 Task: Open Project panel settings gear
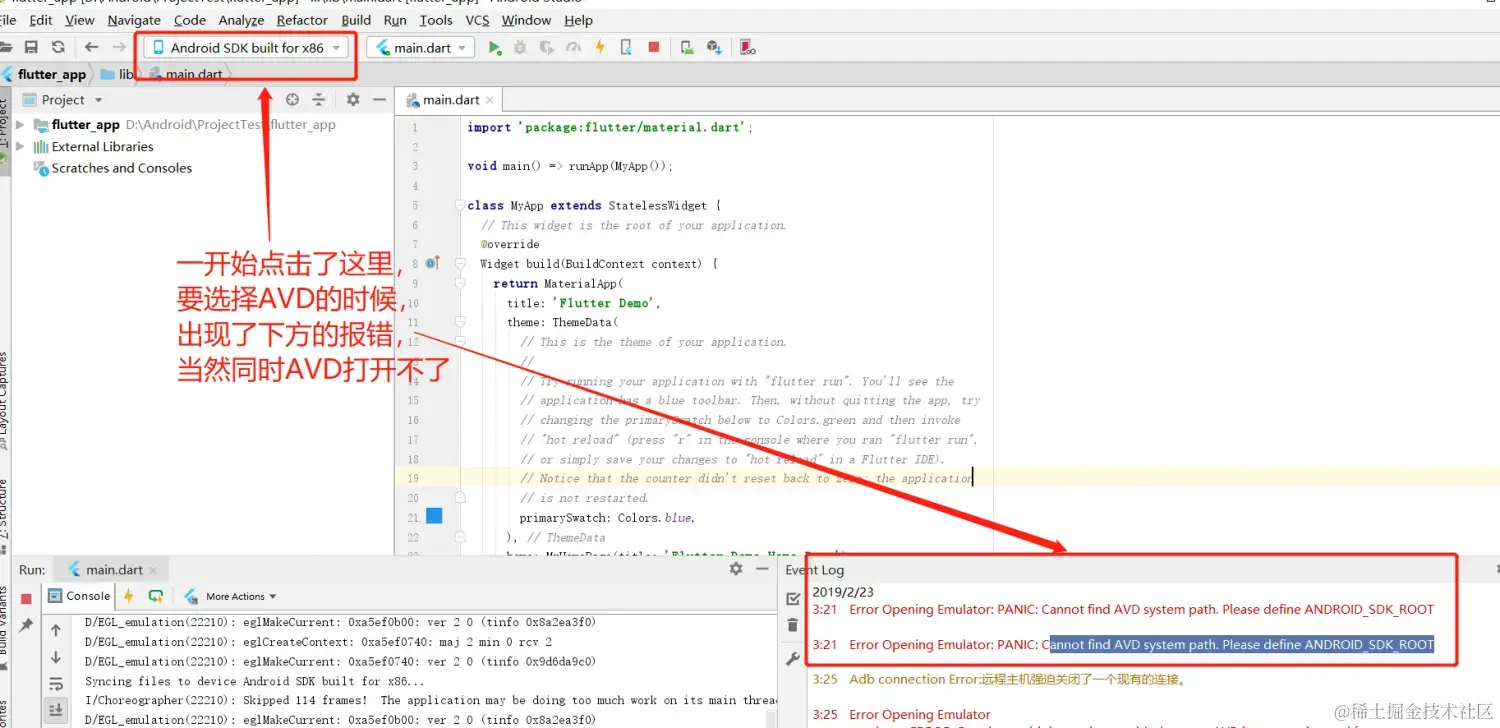[x=353, y=100]
